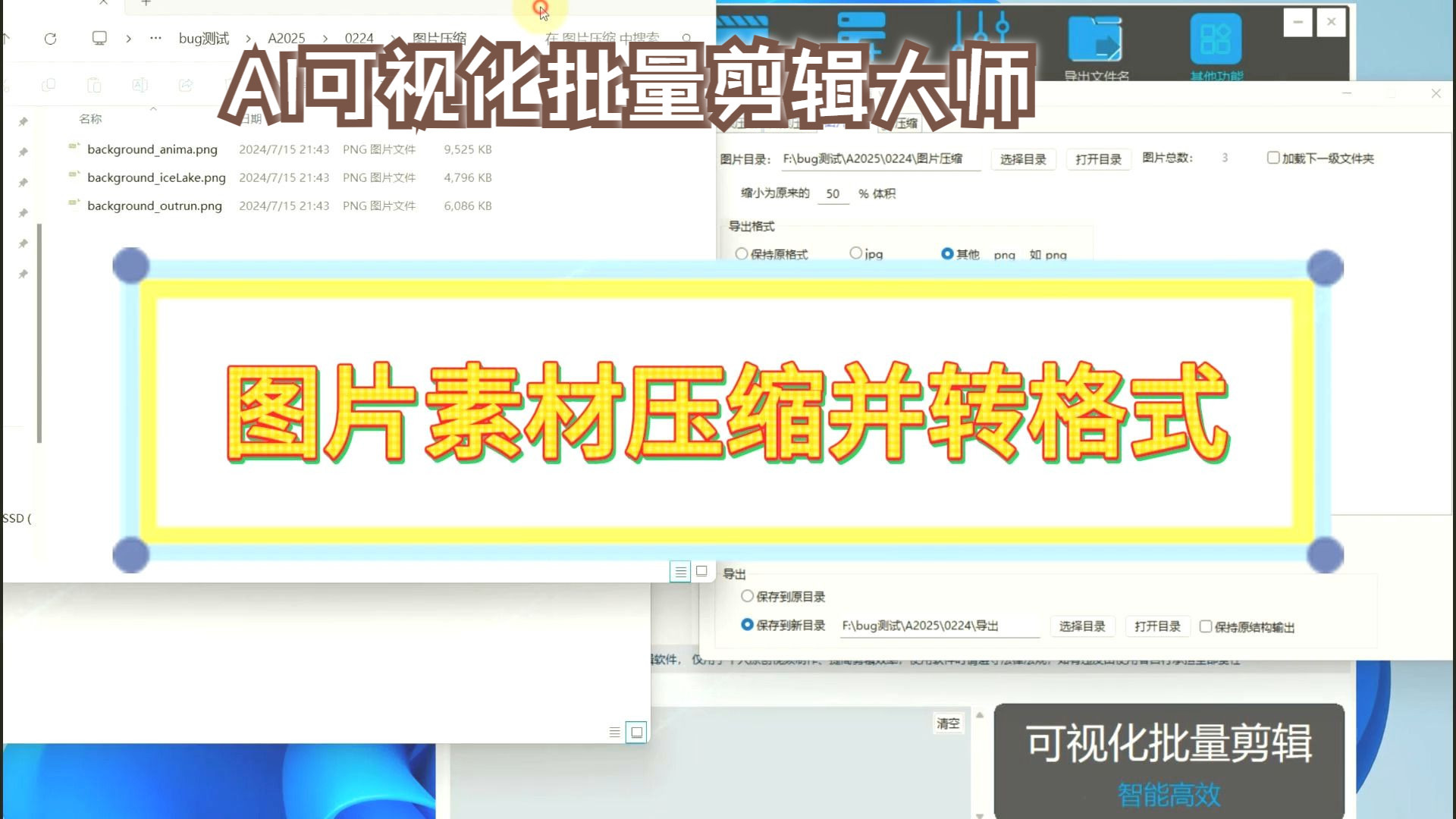Switch front Explorer to large icons view
Viewport: 1456px width, 819px height.
701,571
